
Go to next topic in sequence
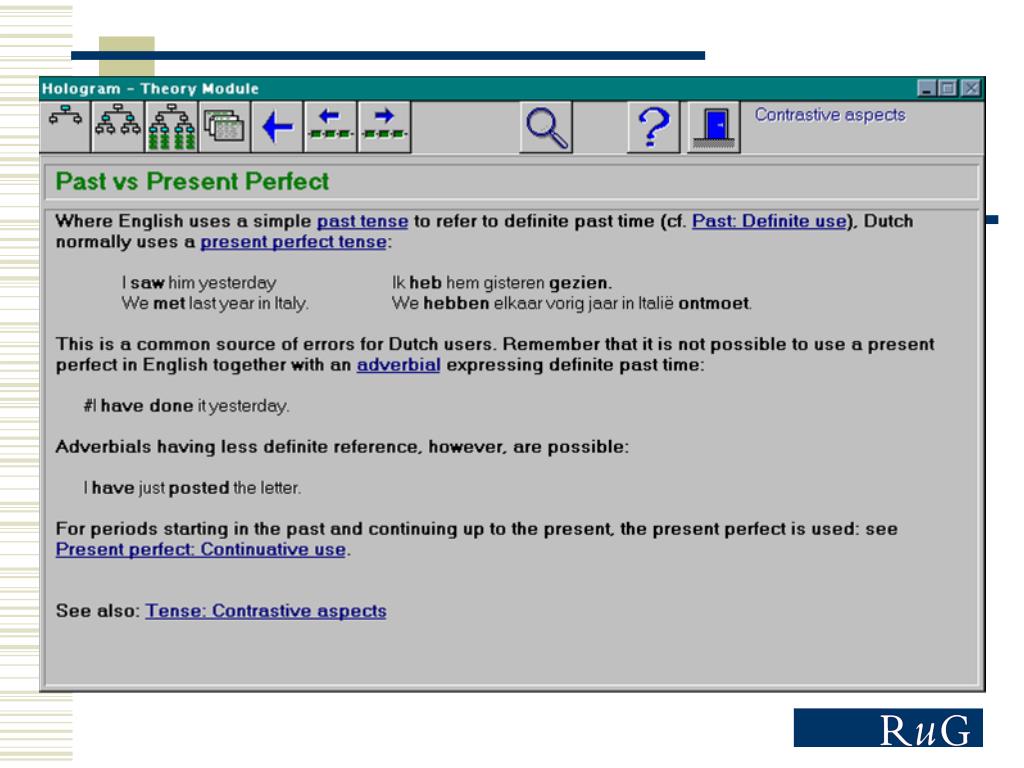click(x=384, y=127)
